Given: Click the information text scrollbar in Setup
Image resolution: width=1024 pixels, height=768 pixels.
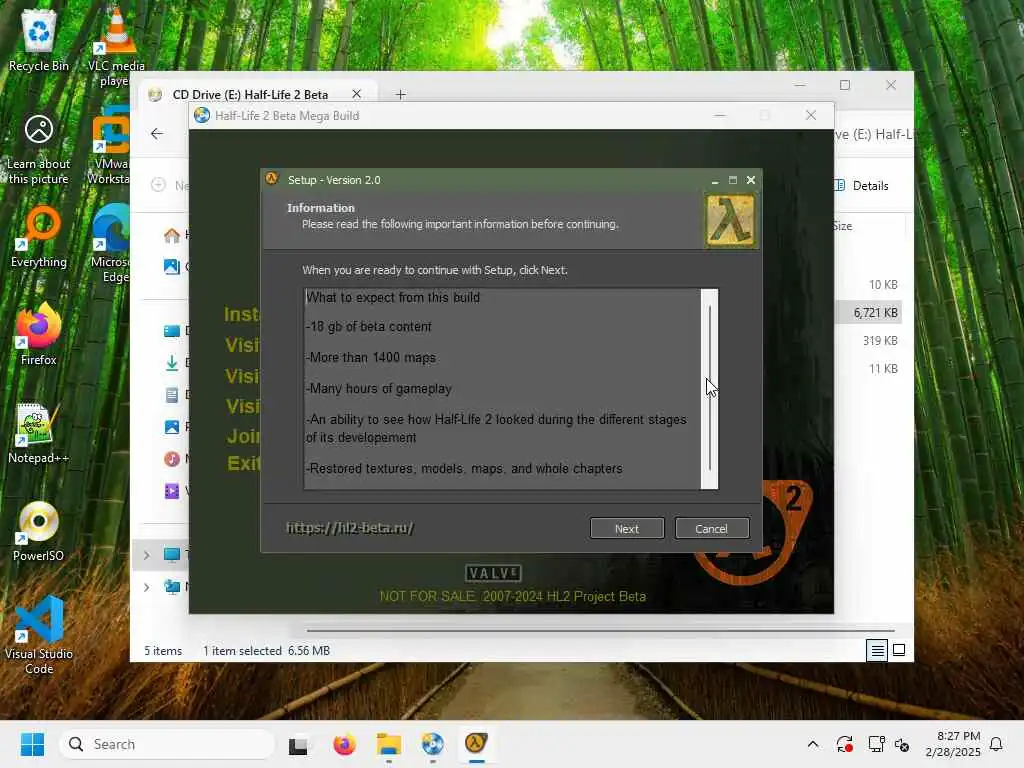Looking at the screenshot, I should (x=709, y=389).
